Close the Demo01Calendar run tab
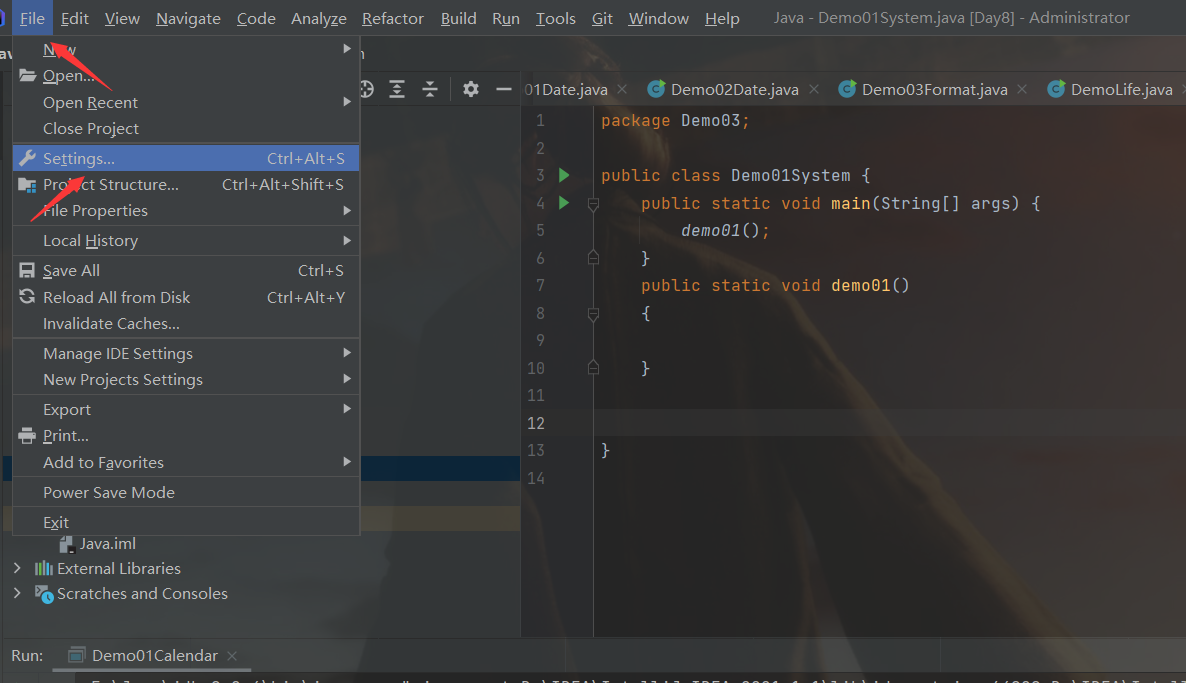This screenshot has width=1186, height=683. [232, 656]
